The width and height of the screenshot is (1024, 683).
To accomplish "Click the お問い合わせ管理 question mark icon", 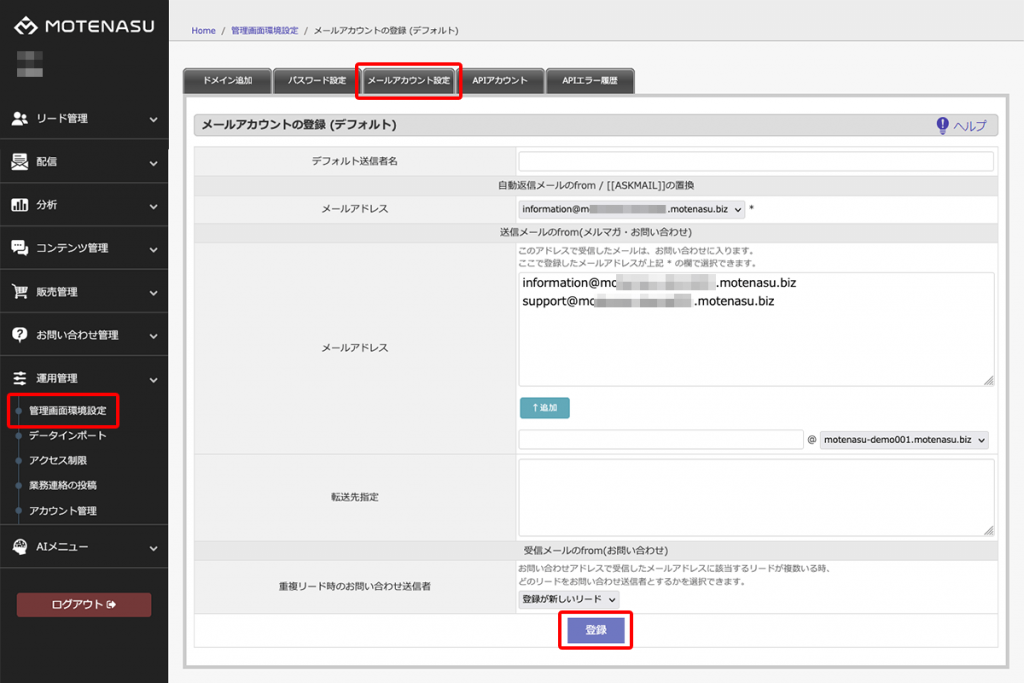I will click(x=19, y=335).
